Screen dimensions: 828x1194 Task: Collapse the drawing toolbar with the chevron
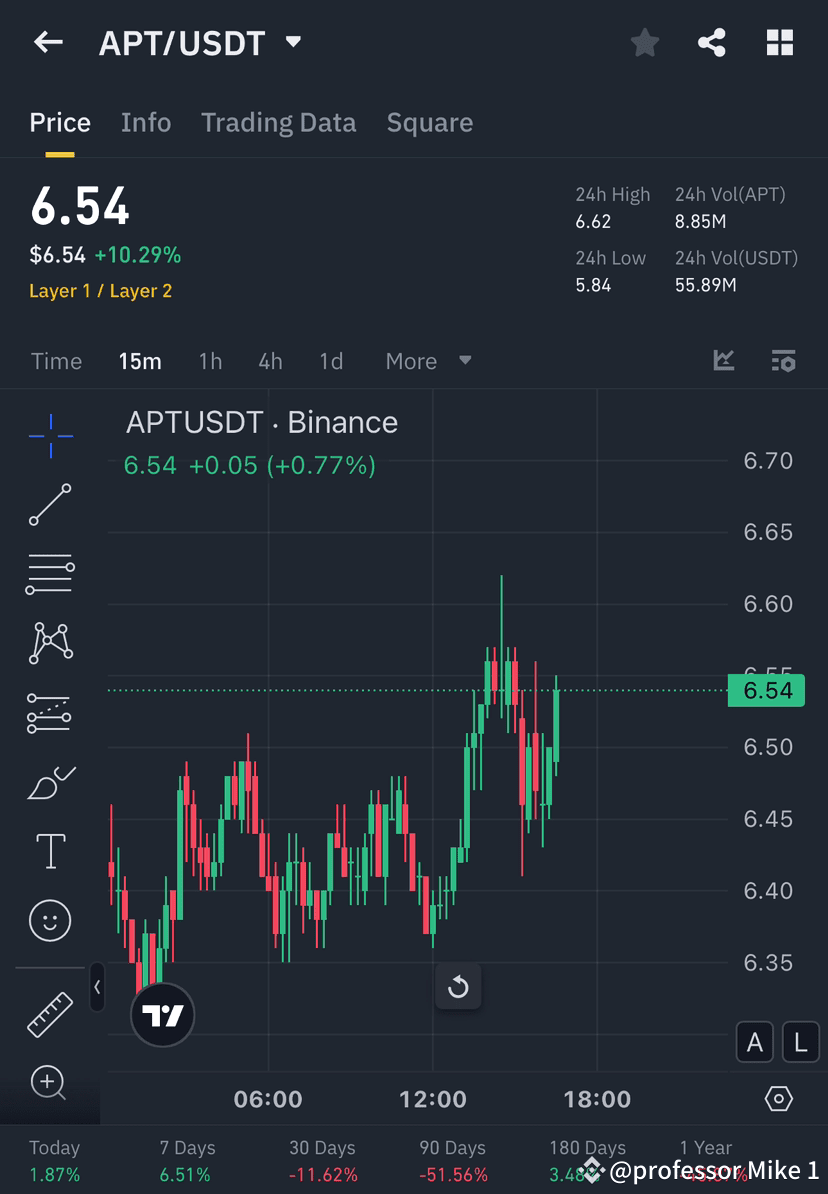pyautogui.click(x=97, y=987)
